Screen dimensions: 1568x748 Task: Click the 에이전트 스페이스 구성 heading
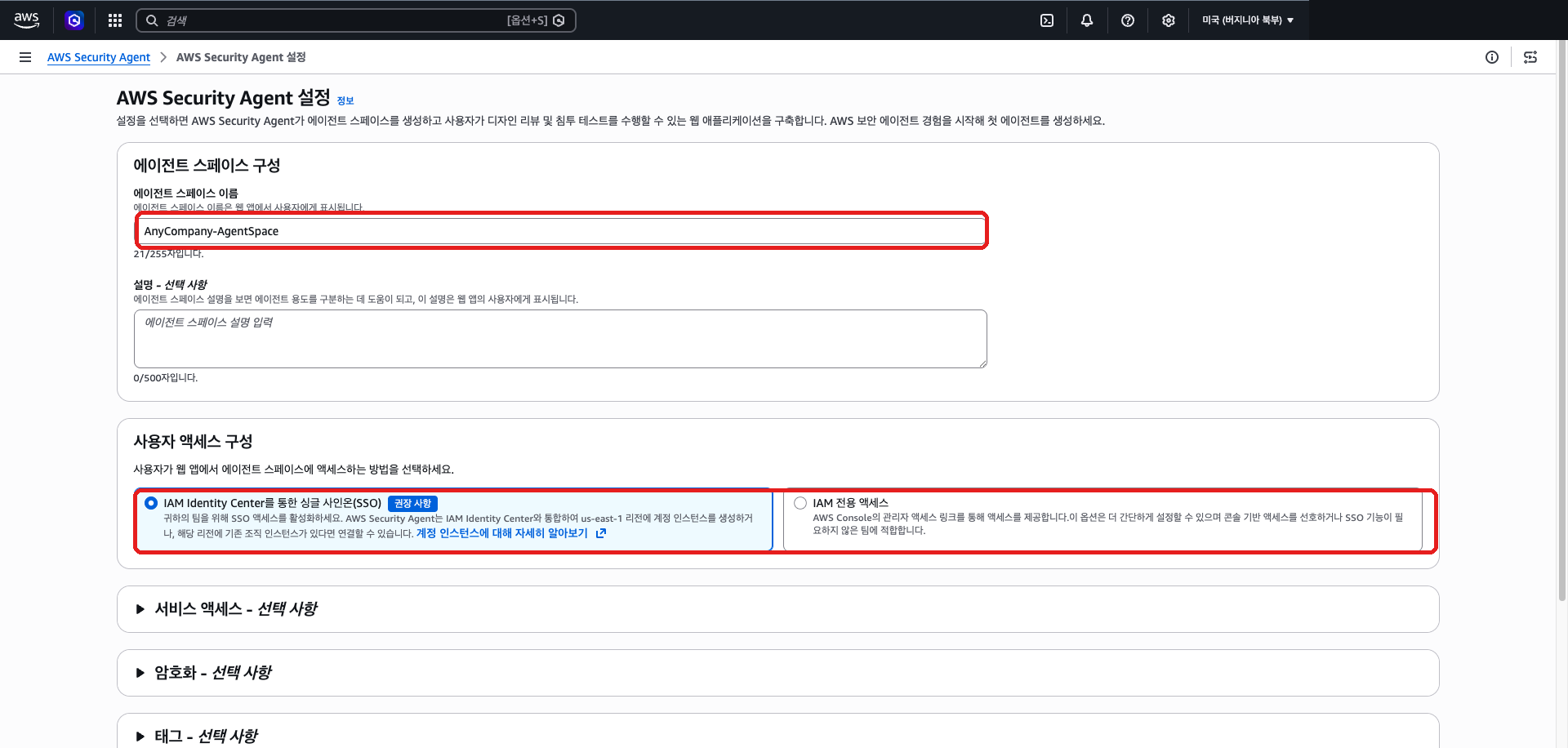(x=207, y=166)
